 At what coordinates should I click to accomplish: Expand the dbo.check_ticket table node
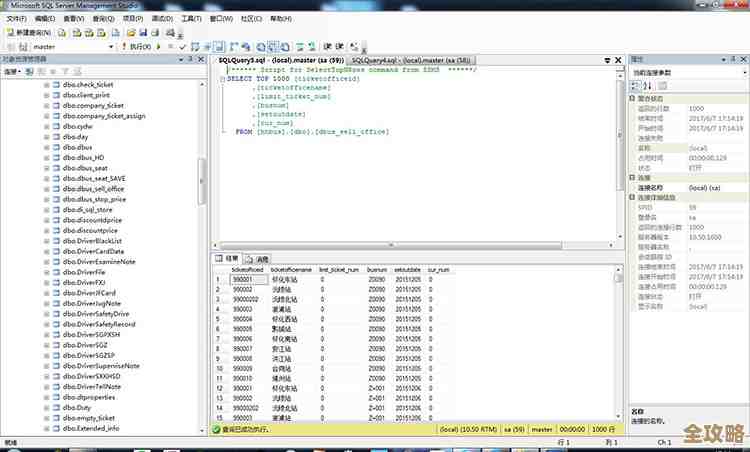(x=45, y=85)
